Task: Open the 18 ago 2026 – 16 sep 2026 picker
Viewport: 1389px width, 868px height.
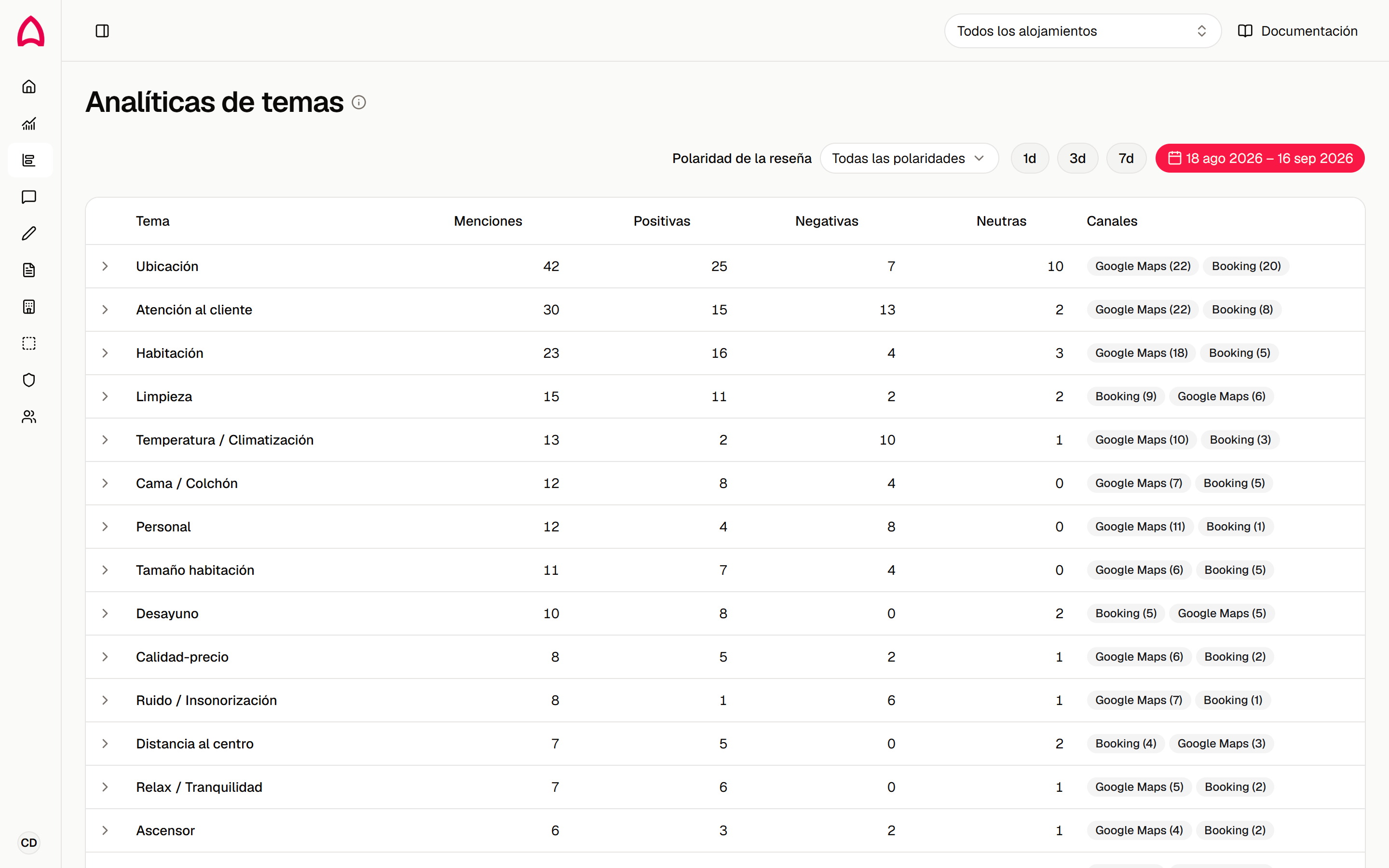Action: point(1260,159)
